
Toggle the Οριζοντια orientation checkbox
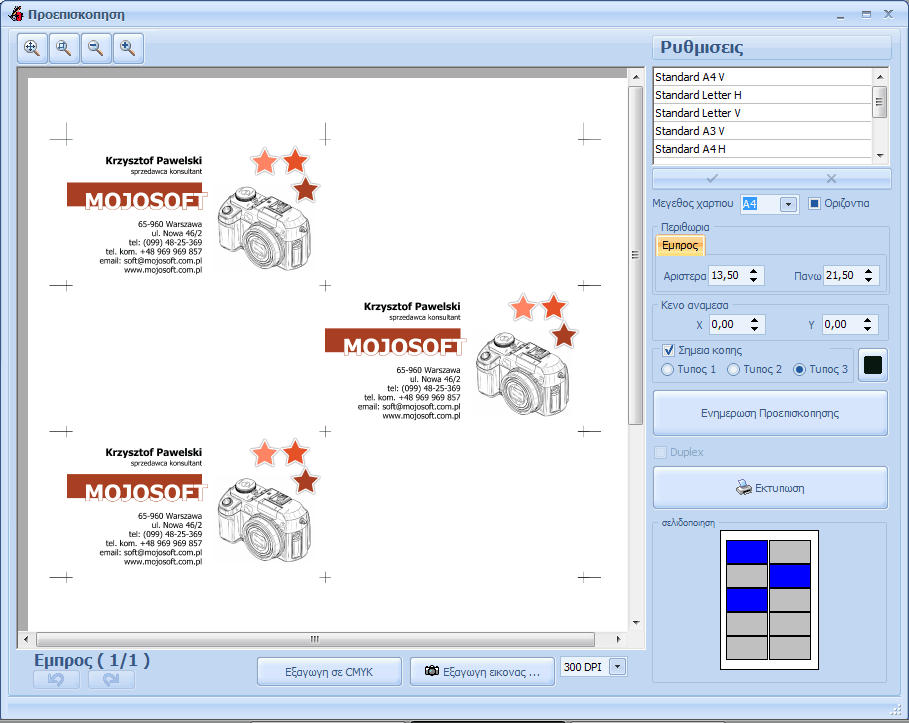click(814, 204)
